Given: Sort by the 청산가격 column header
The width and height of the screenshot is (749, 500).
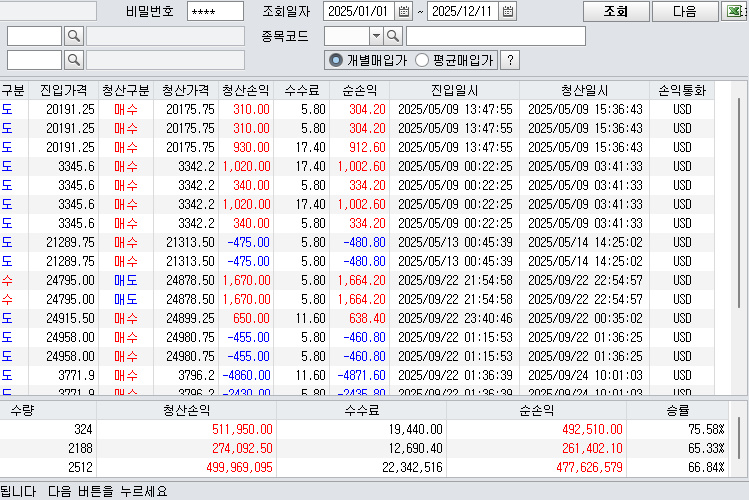Looking at the screenshot, I should (x=185, y=90).
